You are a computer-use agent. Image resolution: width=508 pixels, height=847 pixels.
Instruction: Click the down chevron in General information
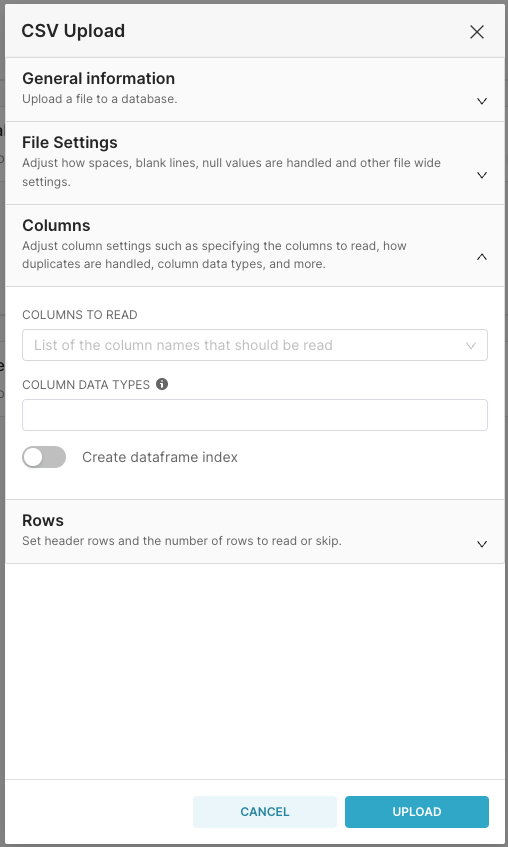coord(482,101)
